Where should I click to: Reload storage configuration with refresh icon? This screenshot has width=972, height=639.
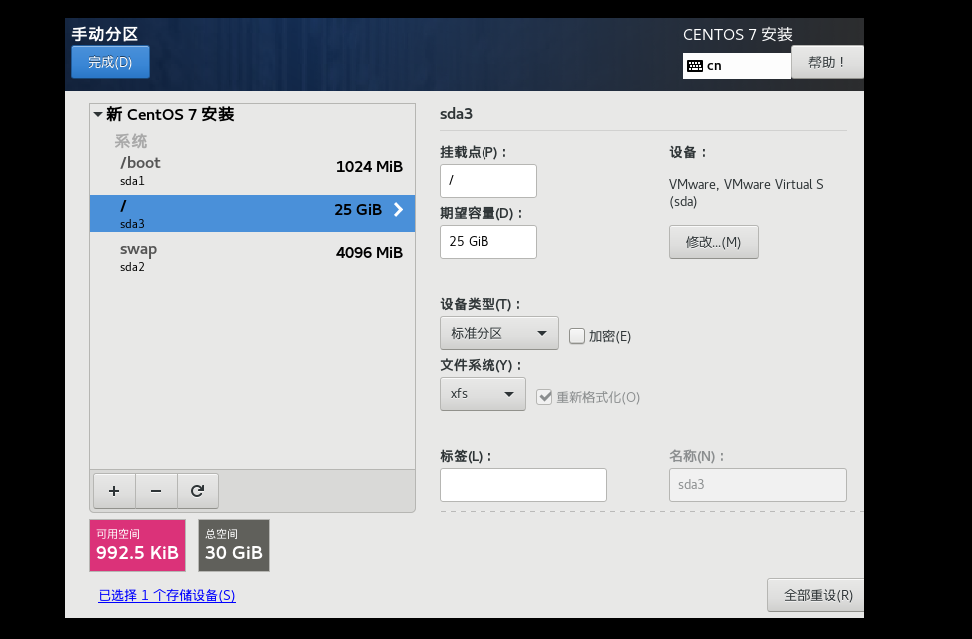pos(198,491)
